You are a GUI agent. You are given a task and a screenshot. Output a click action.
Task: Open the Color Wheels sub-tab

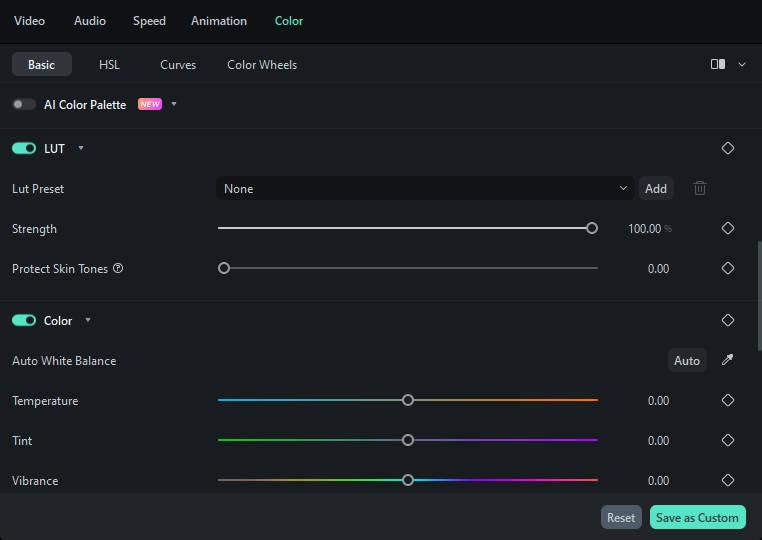tap(262, 65)
